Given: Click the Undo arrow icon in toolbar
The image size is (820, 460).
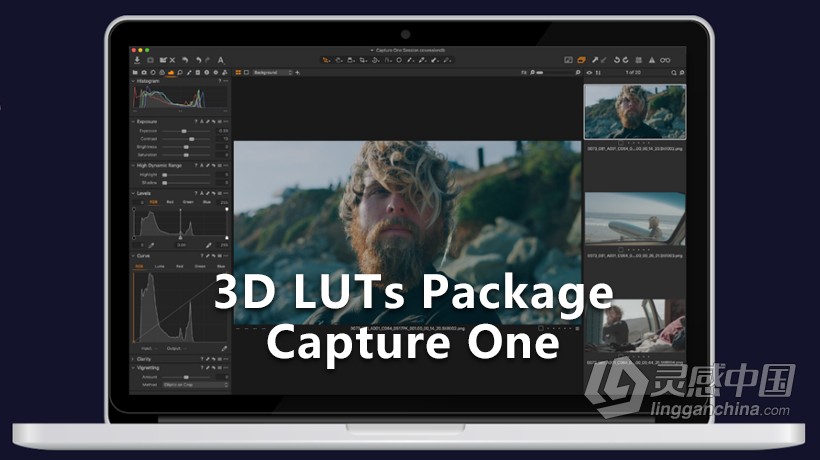Looking at the screenshot, I should click(x=198, y=60).
